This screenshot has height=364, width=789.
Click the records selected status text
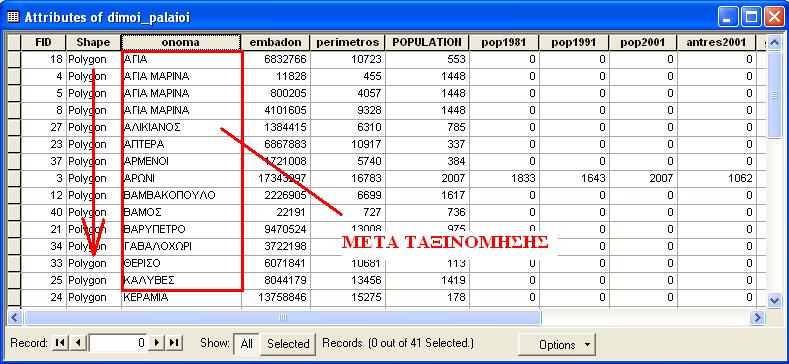pos(398,343)
